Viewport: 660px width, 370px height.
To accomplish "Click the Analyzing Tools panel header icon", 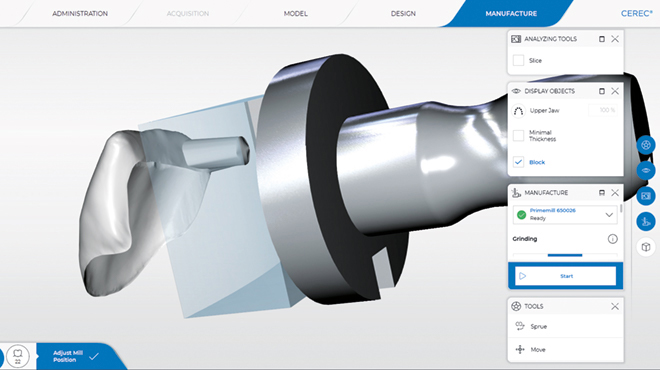I will (x=516, y=39).
